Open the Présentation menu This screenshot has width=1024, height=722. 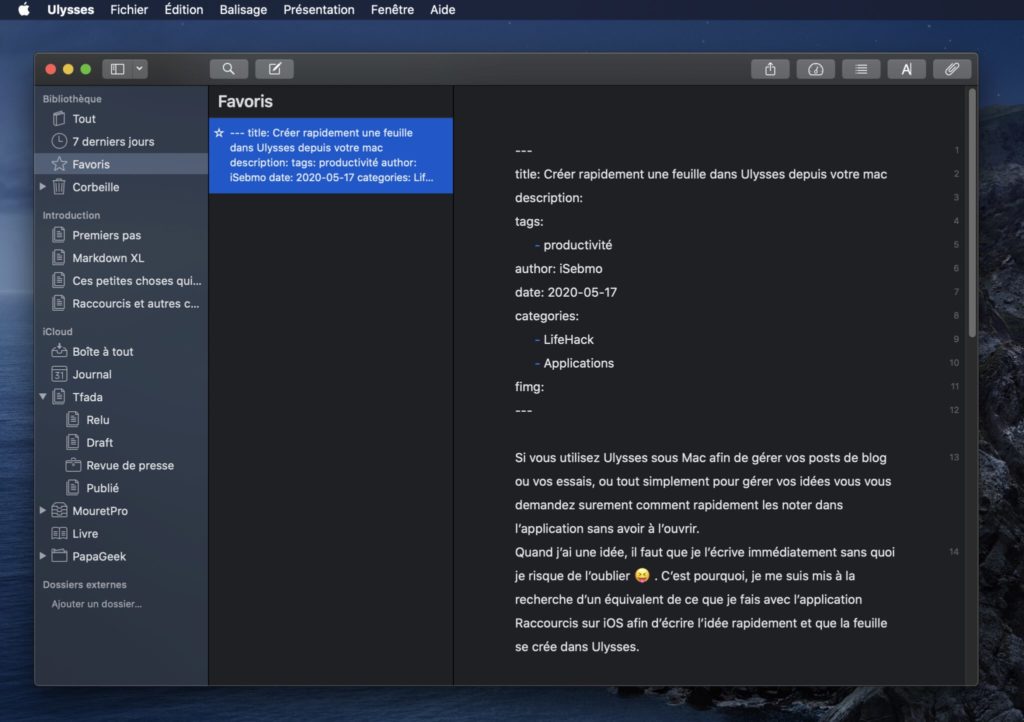pyautogui.click(x=318, y=10)
